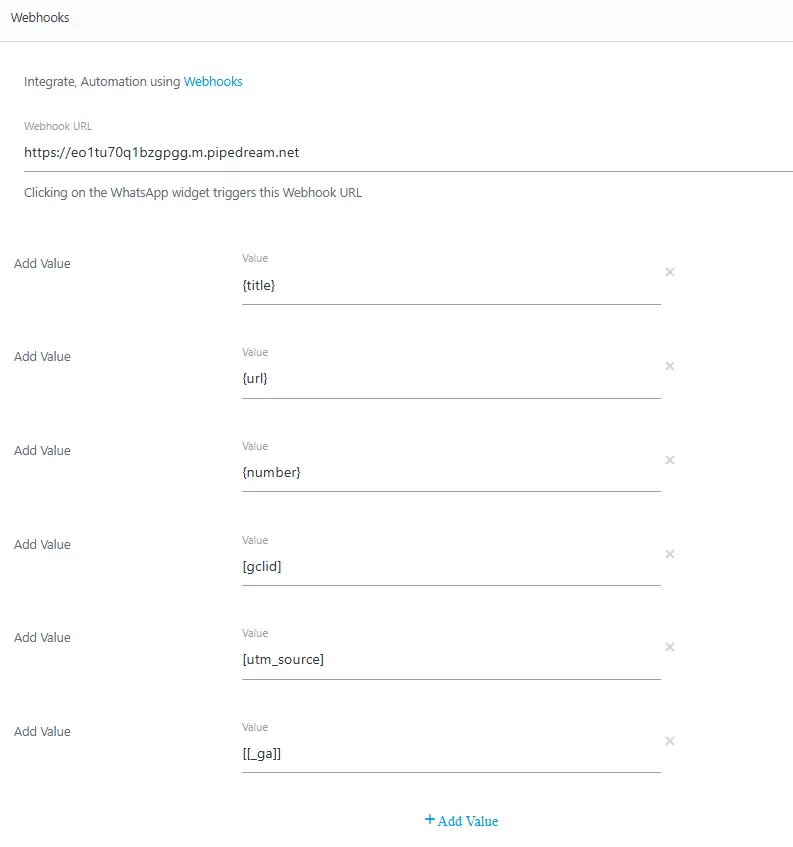The width and height of the screenshot is (793, 847).
Task: Click the 'Integrate, Automation using' text
Action: pos(102,82)
